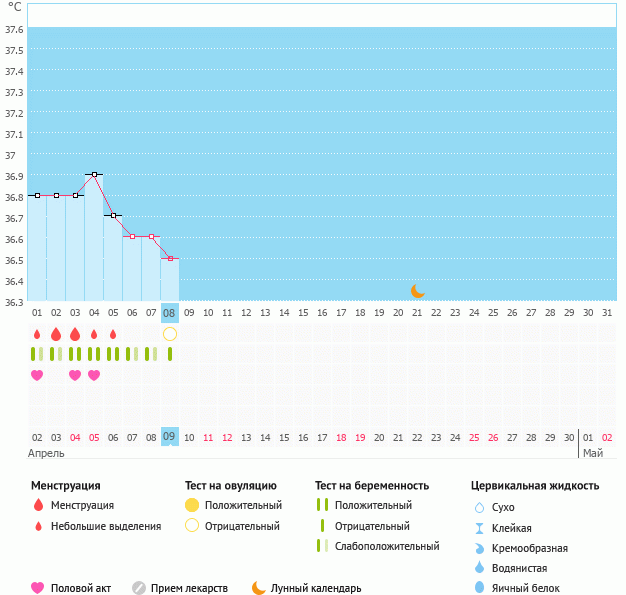Screen dimensions: 626x595
Task: Select the negative ovulation test circle on day 08
Action: pyautogui.click(x=170, y=334)
